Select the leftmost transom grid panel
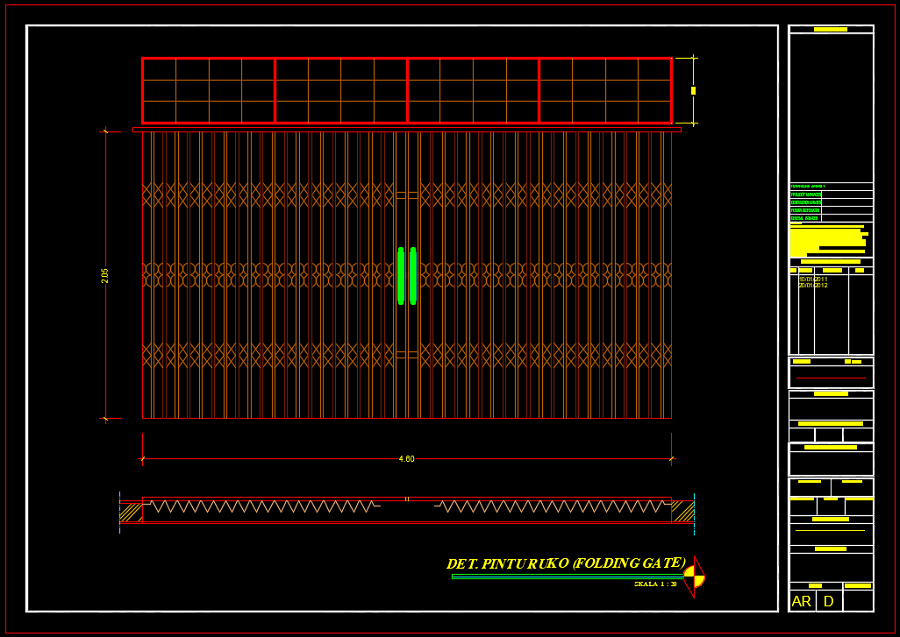Viewport: 900px width, 637px height. pos(208,91)
